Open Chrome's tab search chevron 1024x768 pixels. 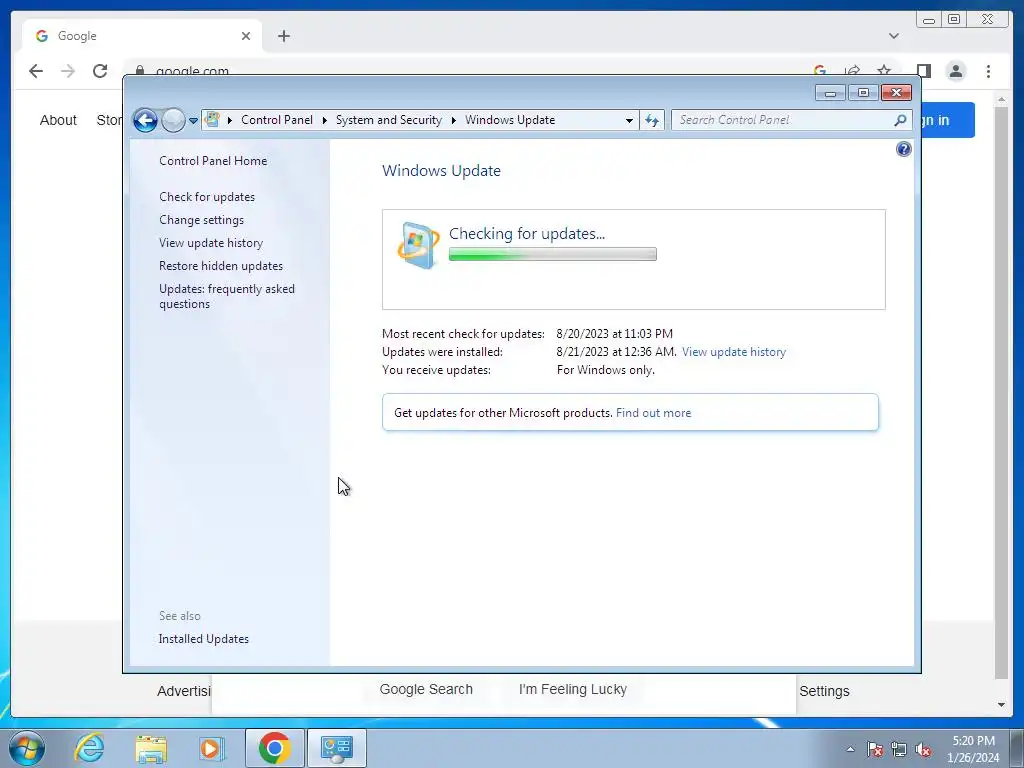(x=894, y=36)
